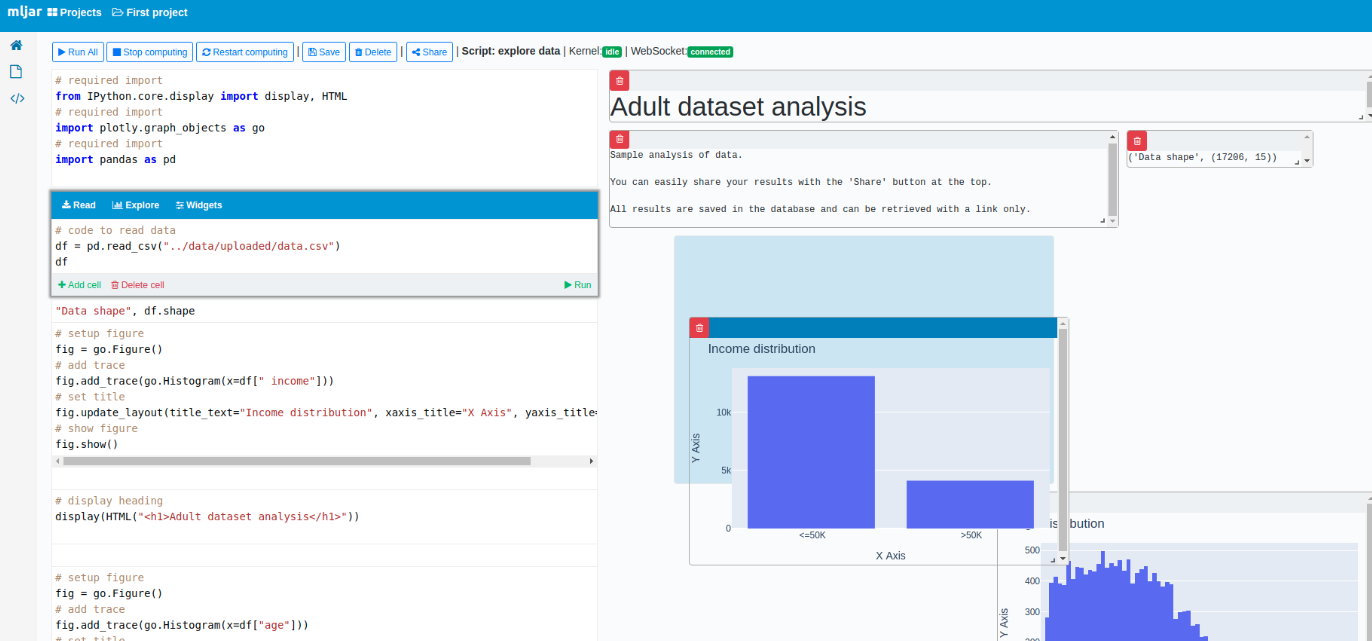The height and width of the screenshot is (641, 1372).
Task: Click the 'idle' kernel status badge
Action: tap(612, 52)
